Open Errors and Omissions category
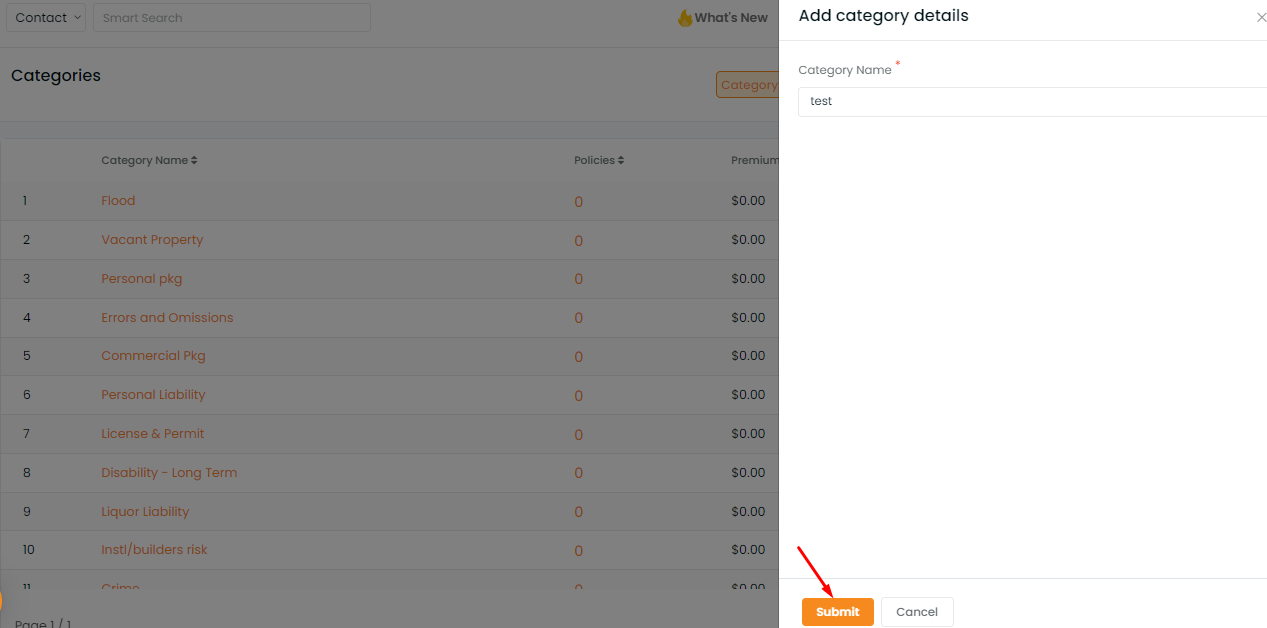1267x628 pixels. [x=167, y=318]
